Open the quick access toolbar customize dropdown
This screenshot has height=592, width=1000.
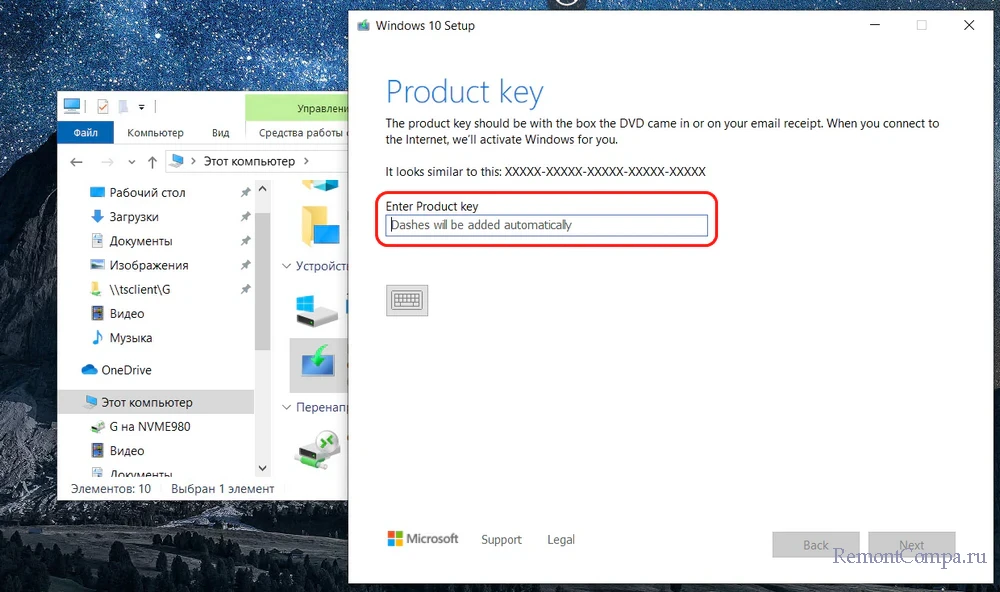point(142,107)
